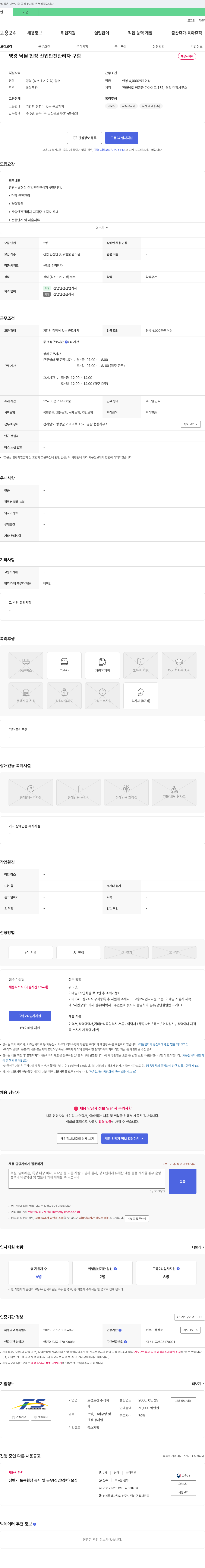
Task: Click info icon next to 고용24 입사지원 count
Action: [x=178, y=1269]
